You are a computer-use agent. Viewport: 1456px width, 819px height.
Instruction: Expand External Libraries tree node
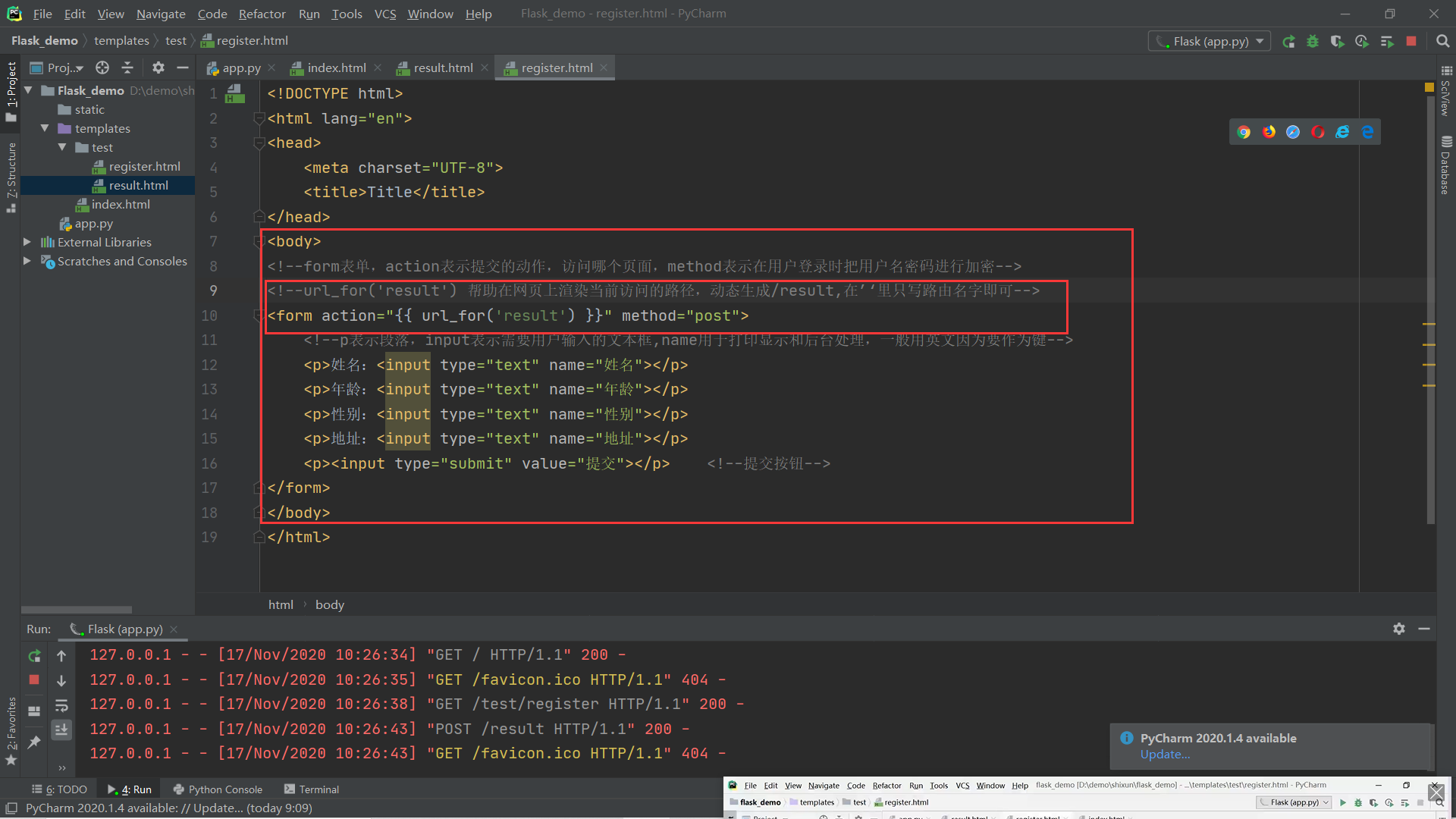pos(27,242)
